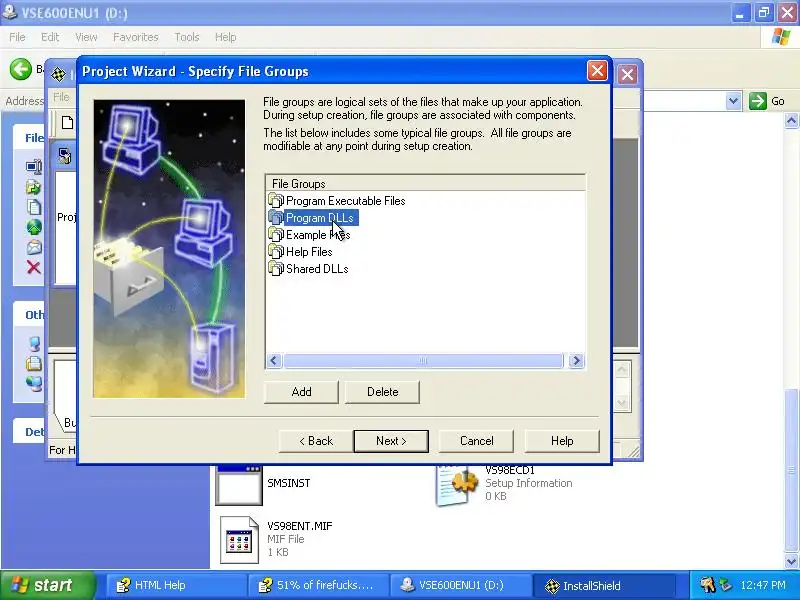
Task: Switch to 51% download taskbar item
Action: tap(318, 586)
